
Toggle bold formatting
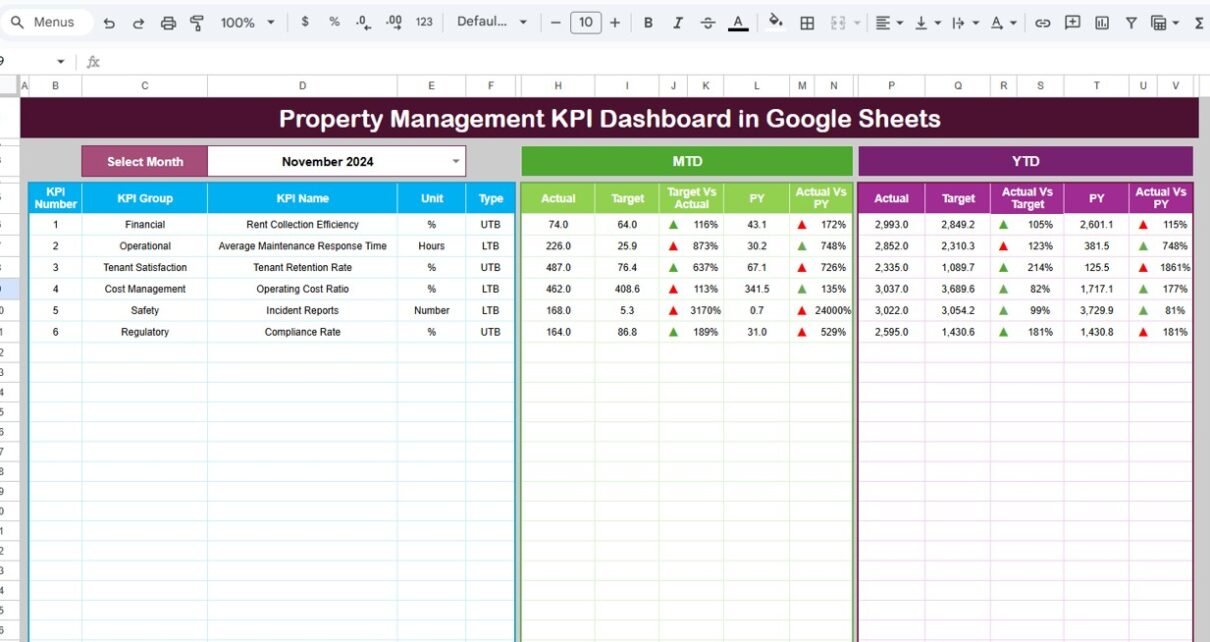pos(648,22)
